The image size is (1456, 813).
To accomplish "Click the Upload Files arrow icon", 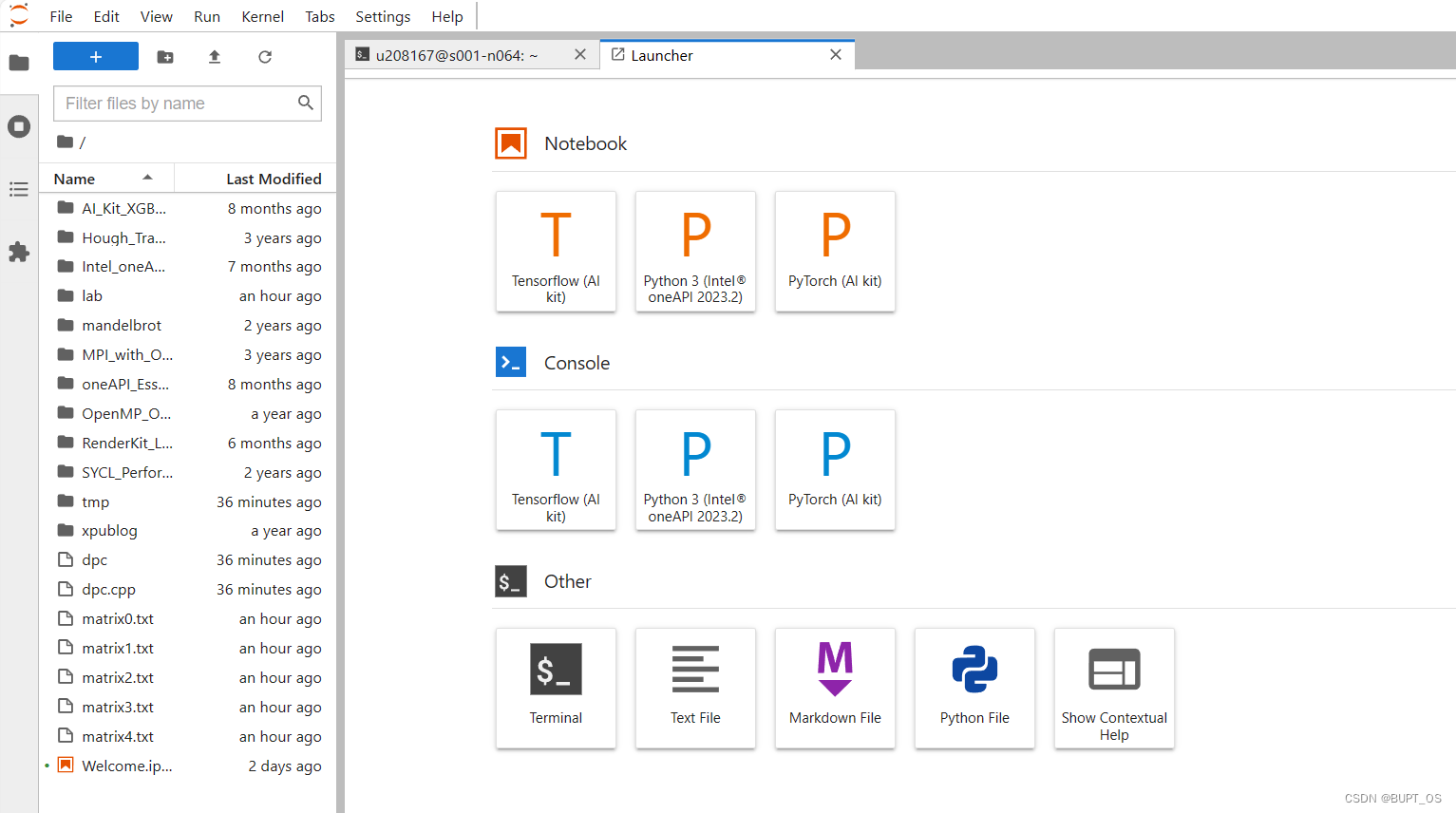I will point(215,57).
